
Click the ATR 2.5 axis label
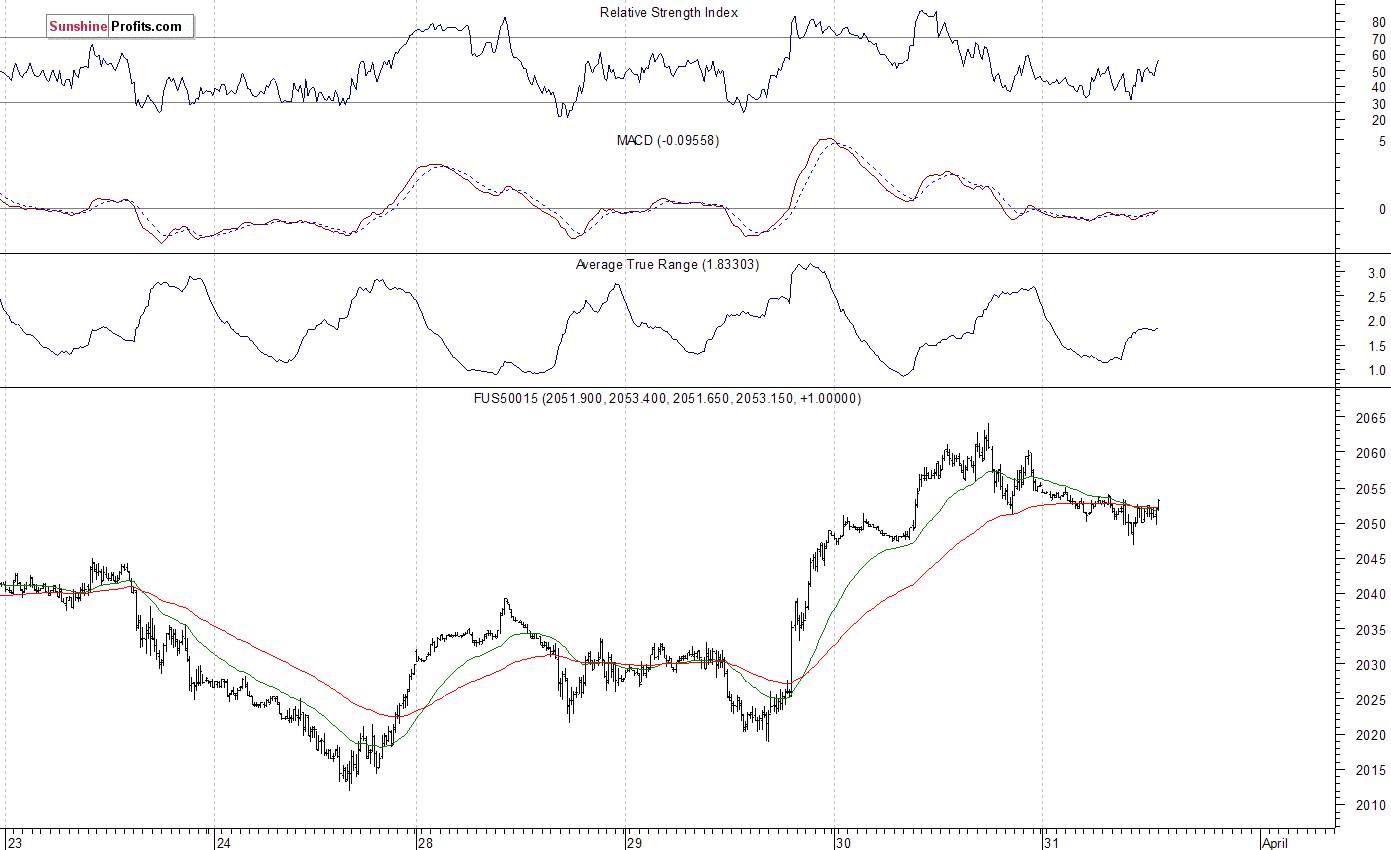coord(1375,297)
